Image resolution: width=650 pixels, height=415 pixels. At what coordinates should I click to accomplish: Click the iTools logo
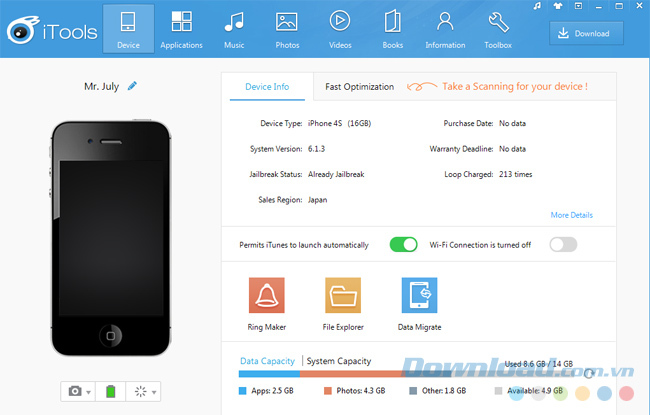pyautogui.click(x=52, y=30)
